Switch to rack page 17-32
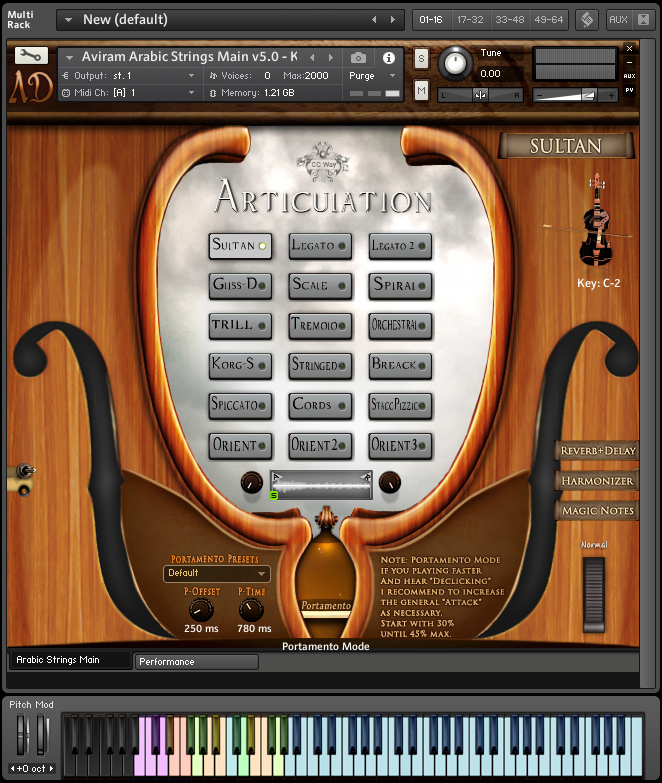This screenshot has width=662, height=783. [x=470, y=19]
